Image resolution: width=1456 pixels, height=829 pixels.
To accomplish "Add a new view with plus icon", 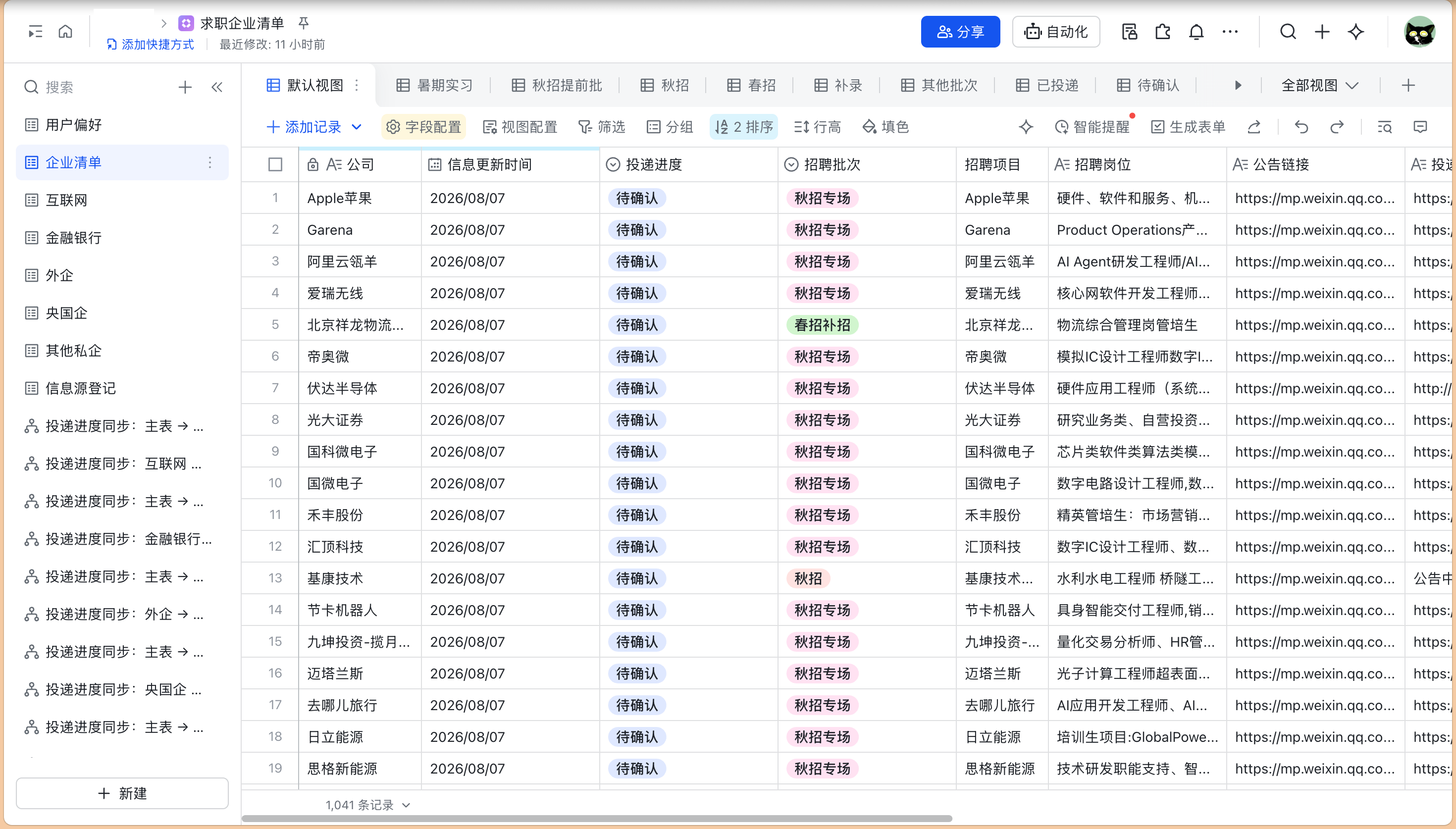I will pos(1408,85).
